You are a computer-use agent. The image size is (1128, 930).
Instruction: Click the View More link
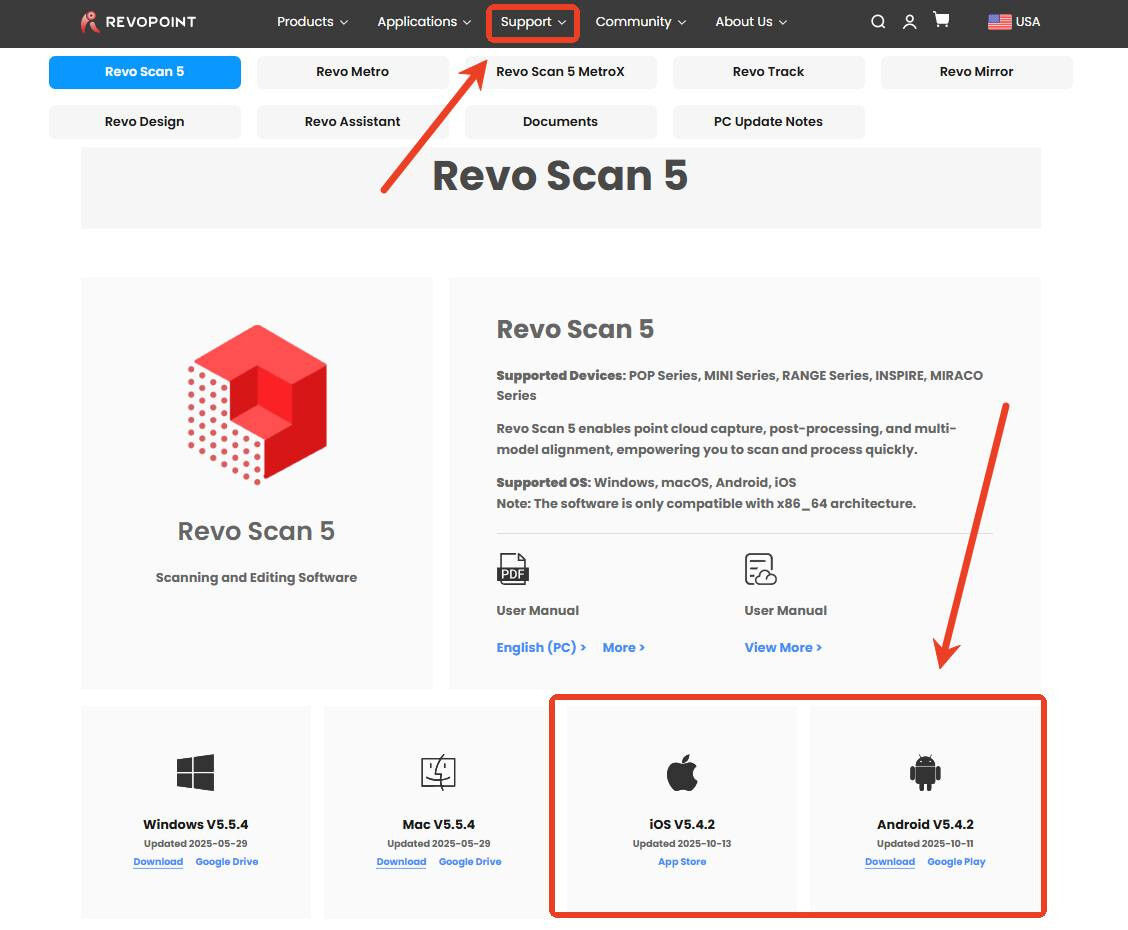[x=783, y=647]
